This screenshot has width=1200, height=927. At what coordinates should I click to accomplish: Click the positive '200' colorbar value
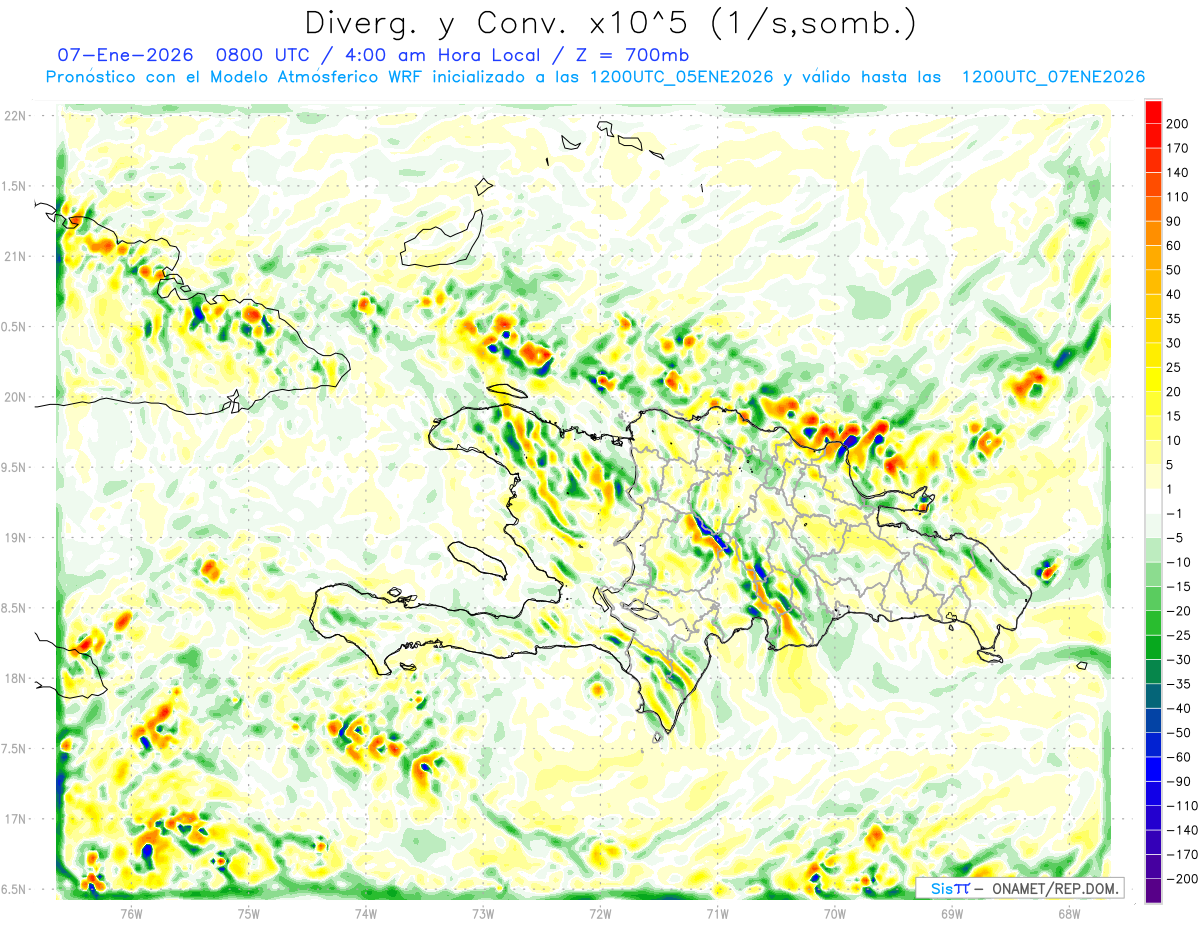pyautogui.click(x=1178, y=124)
